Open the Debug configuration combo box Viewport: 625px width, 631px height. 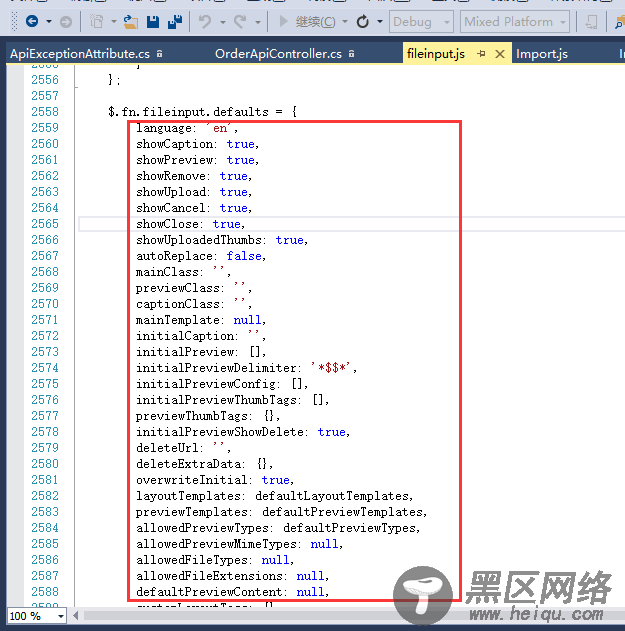coord(421,21)
